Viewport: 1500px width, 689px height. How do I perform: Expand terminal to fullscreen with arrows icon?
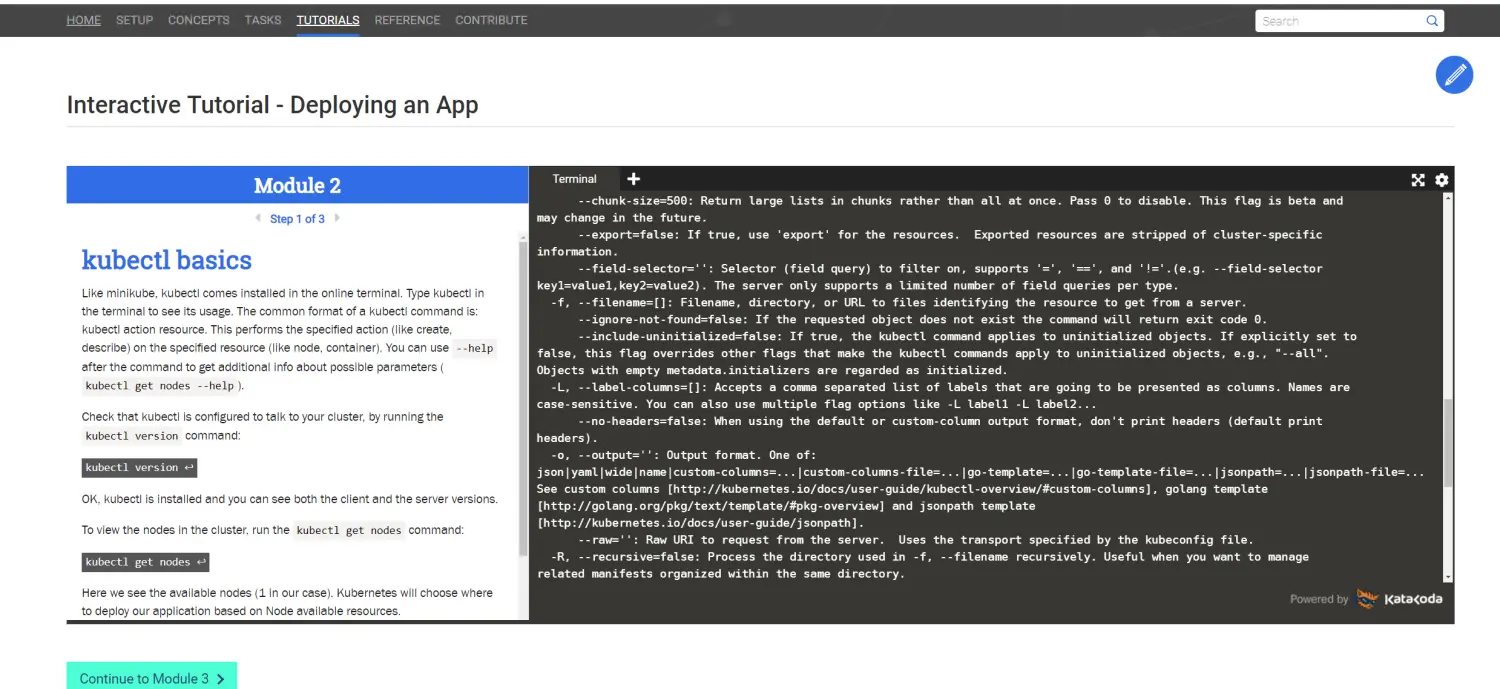tap(1418, 180)
